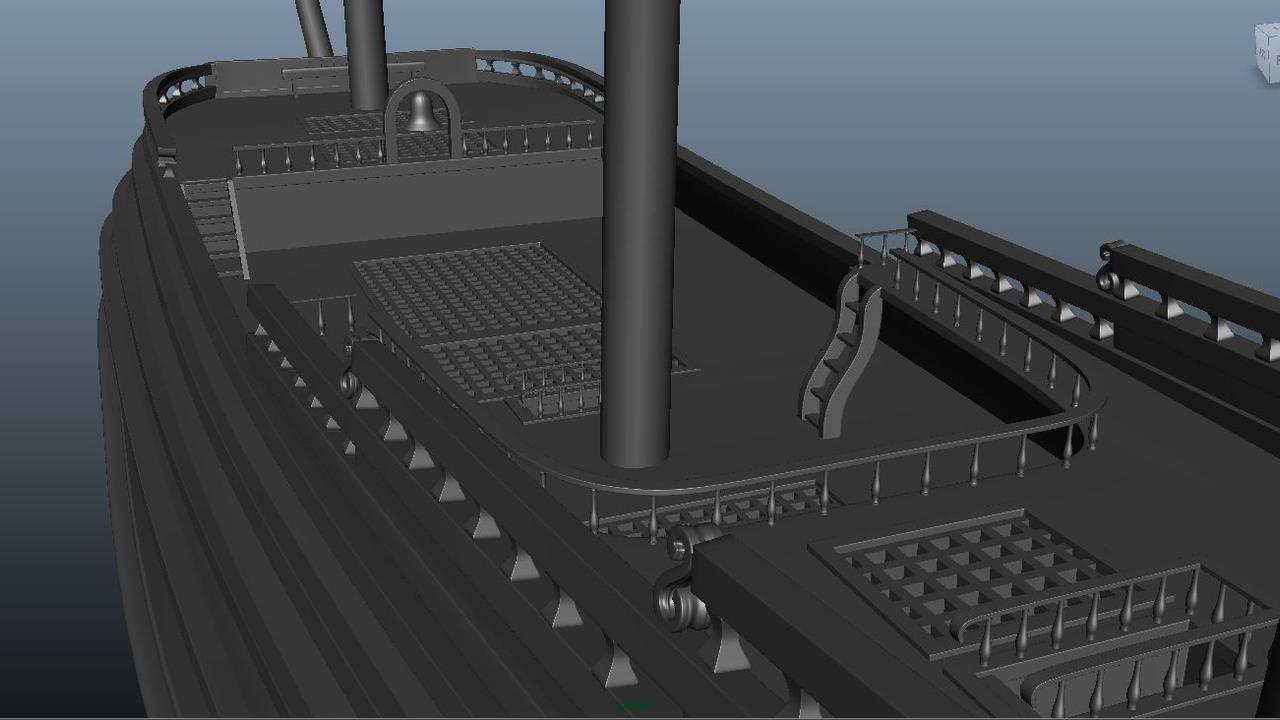
Task: Click the ViewCube in the top-right corner
Action: [1267, 54]
